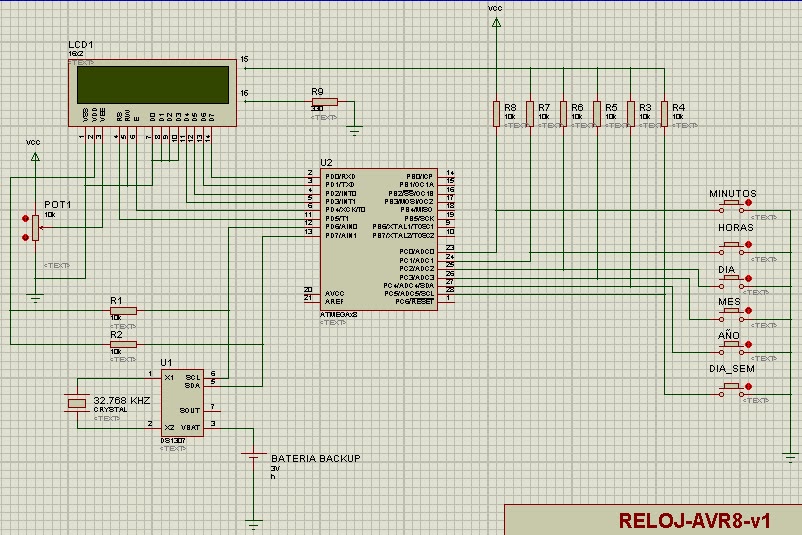
Task: Click the AÑO label text
Action: pos(729,335)
